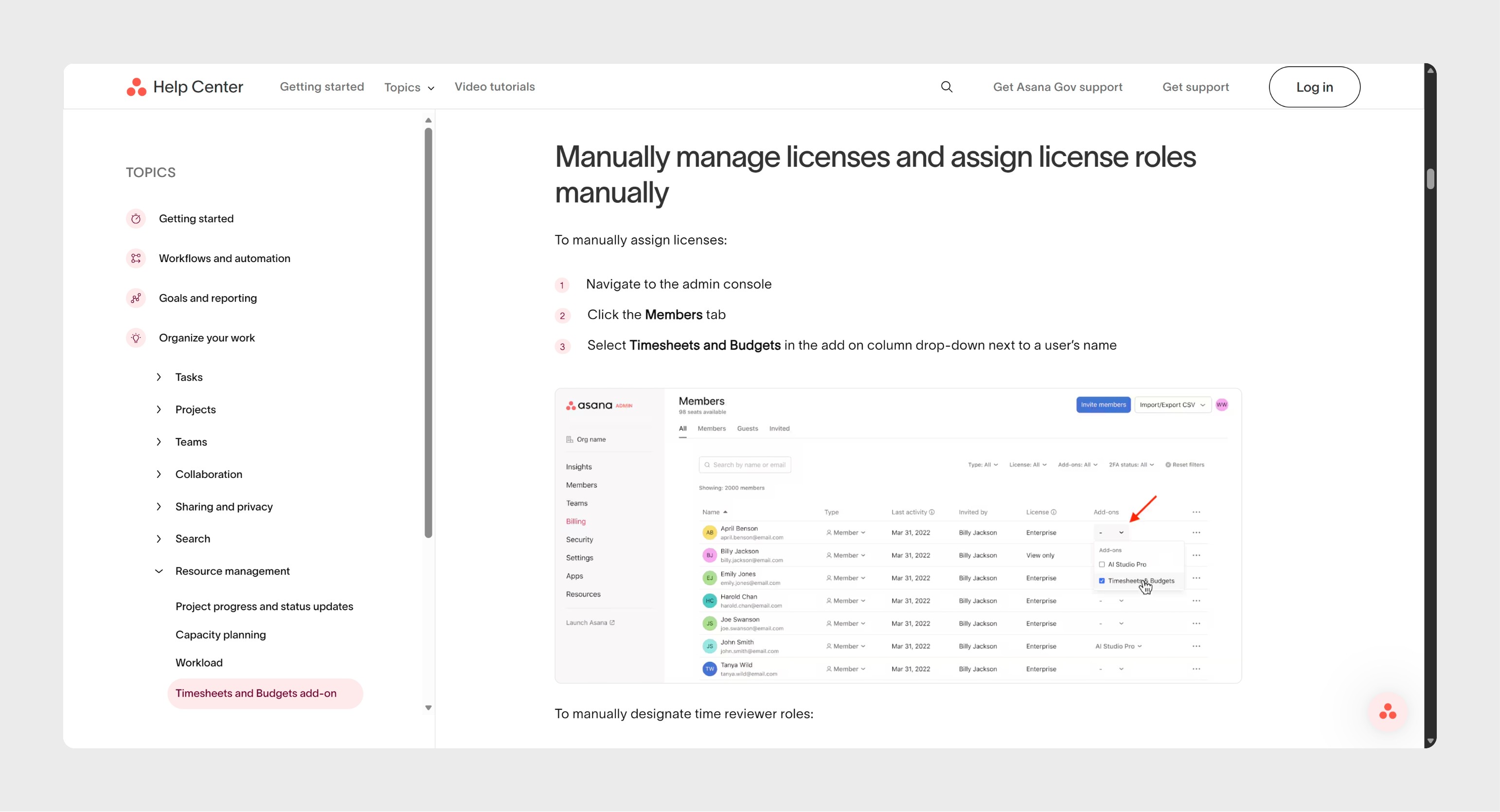Open the Get Asana Gov support link
1500x812 pixels.
click(x=1057, y=87)
